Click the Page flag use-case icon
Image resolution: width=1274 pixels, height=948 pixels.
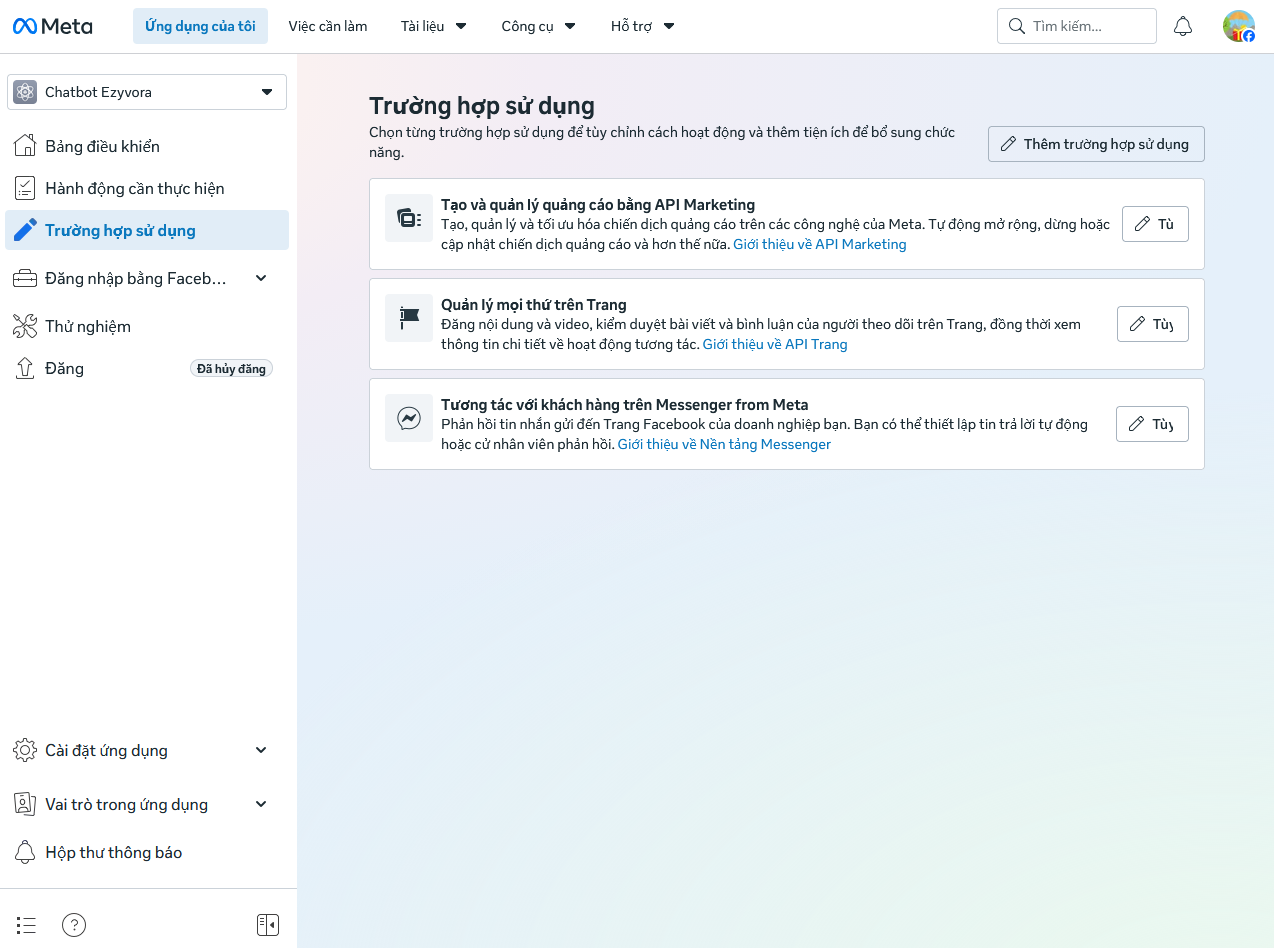pos(409,318)
